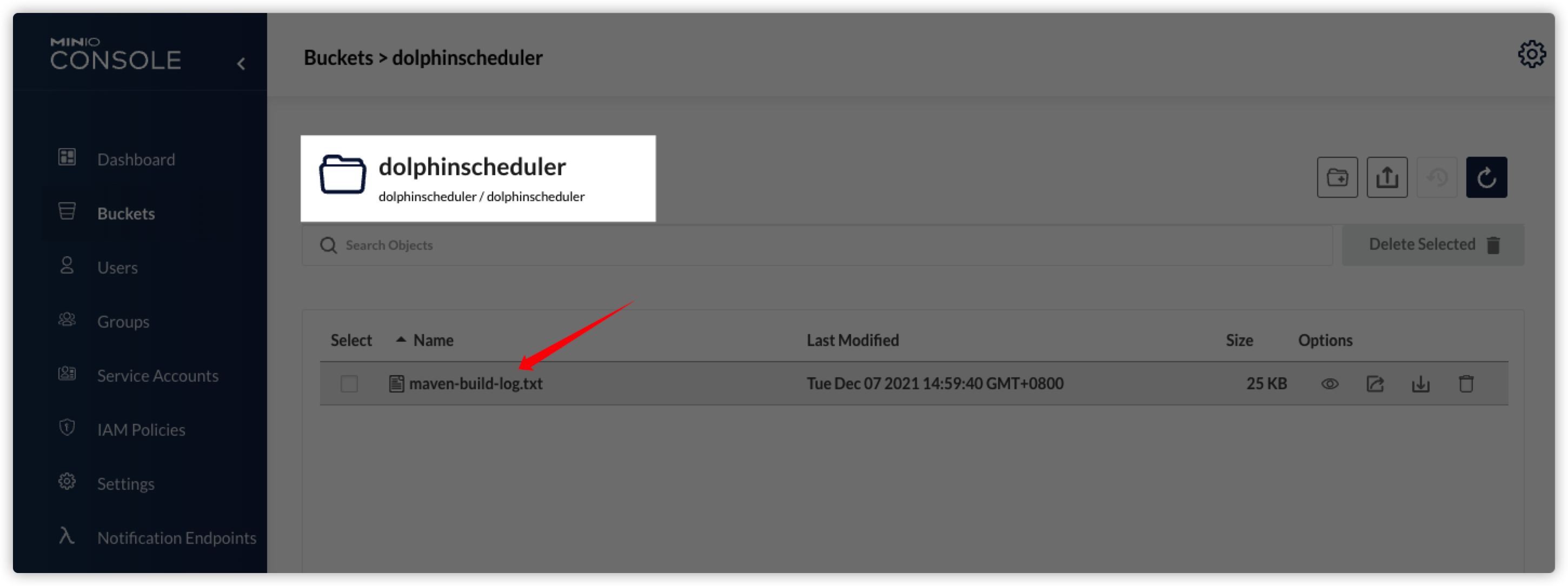The height and width of the screenshot is (586, 1568).
Task: Download maven-build-log.txt
Action: (1420, 383)
